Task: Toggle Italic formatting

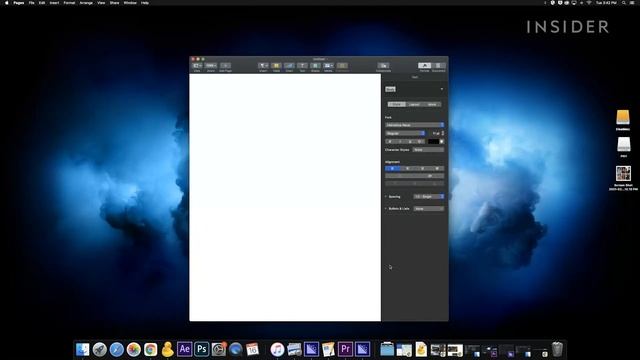Action: [400, 142]
